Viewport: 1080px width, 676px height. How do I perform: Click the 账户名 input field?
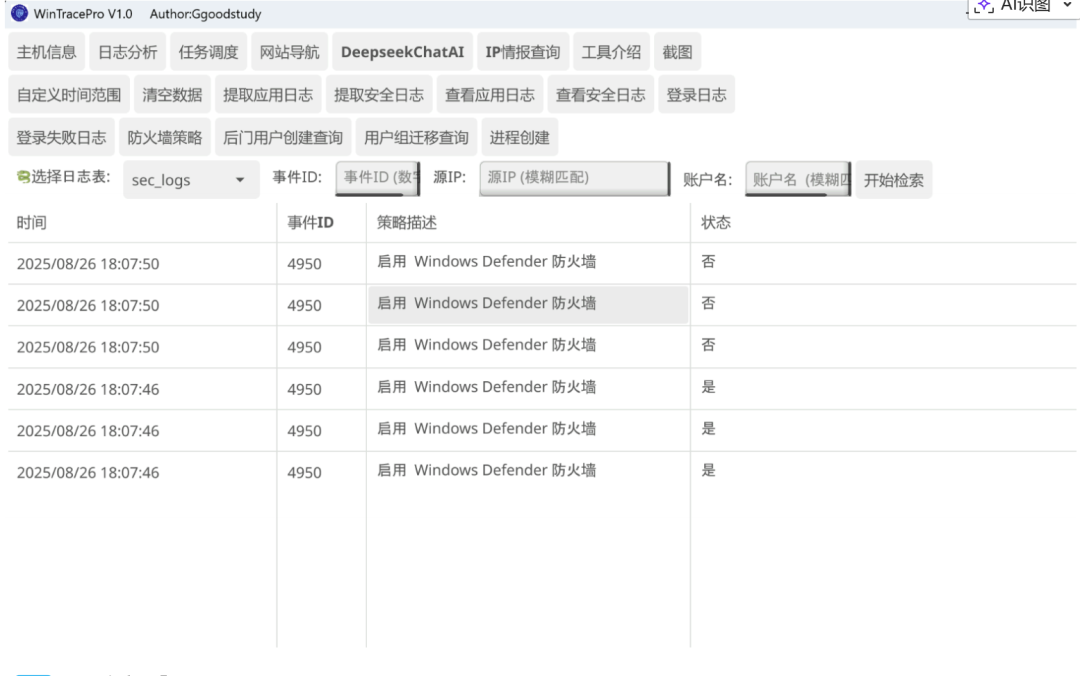pos(798,179)
